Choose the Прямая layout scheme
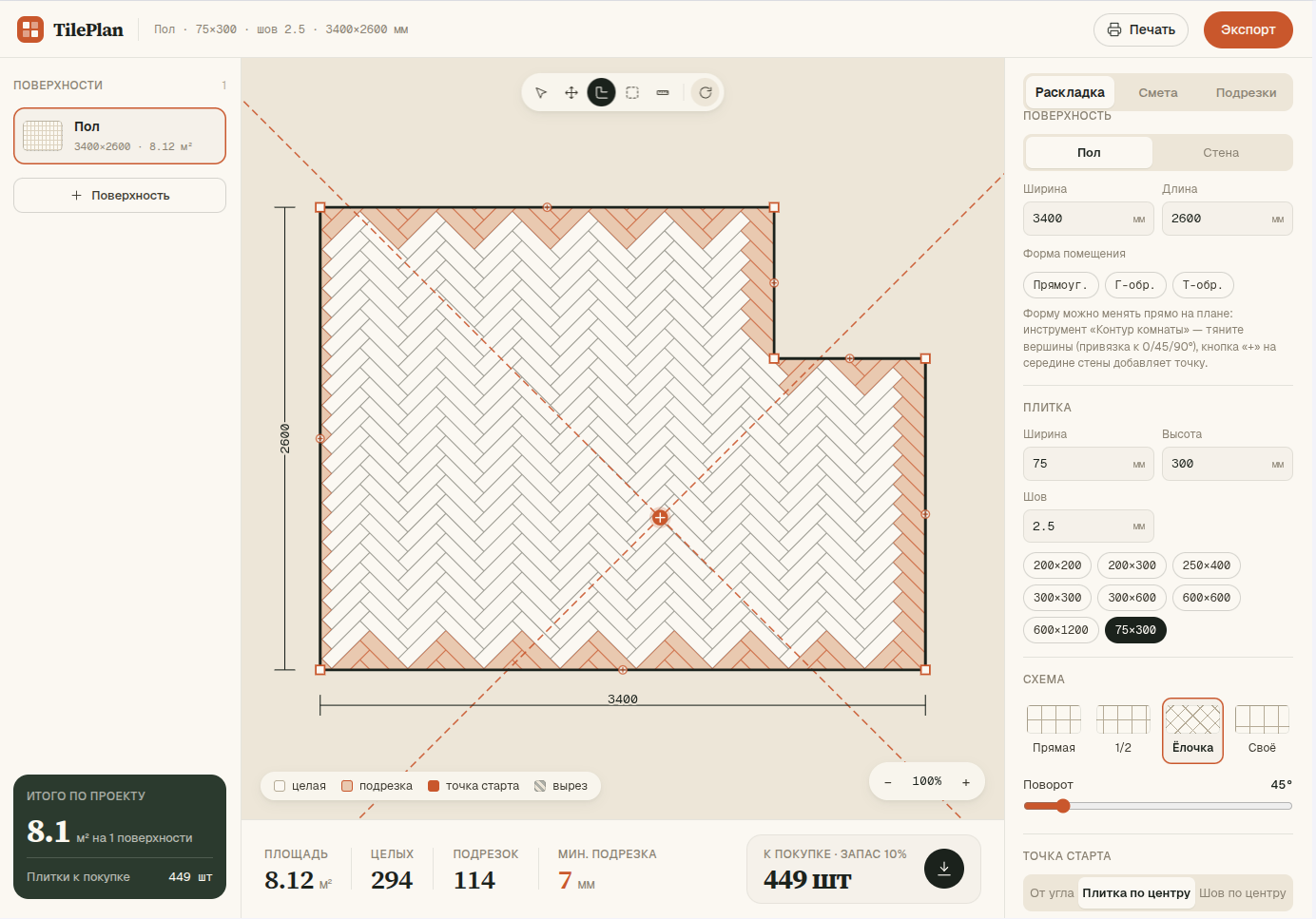The image size is (1316, 919). coord(1054,730)
